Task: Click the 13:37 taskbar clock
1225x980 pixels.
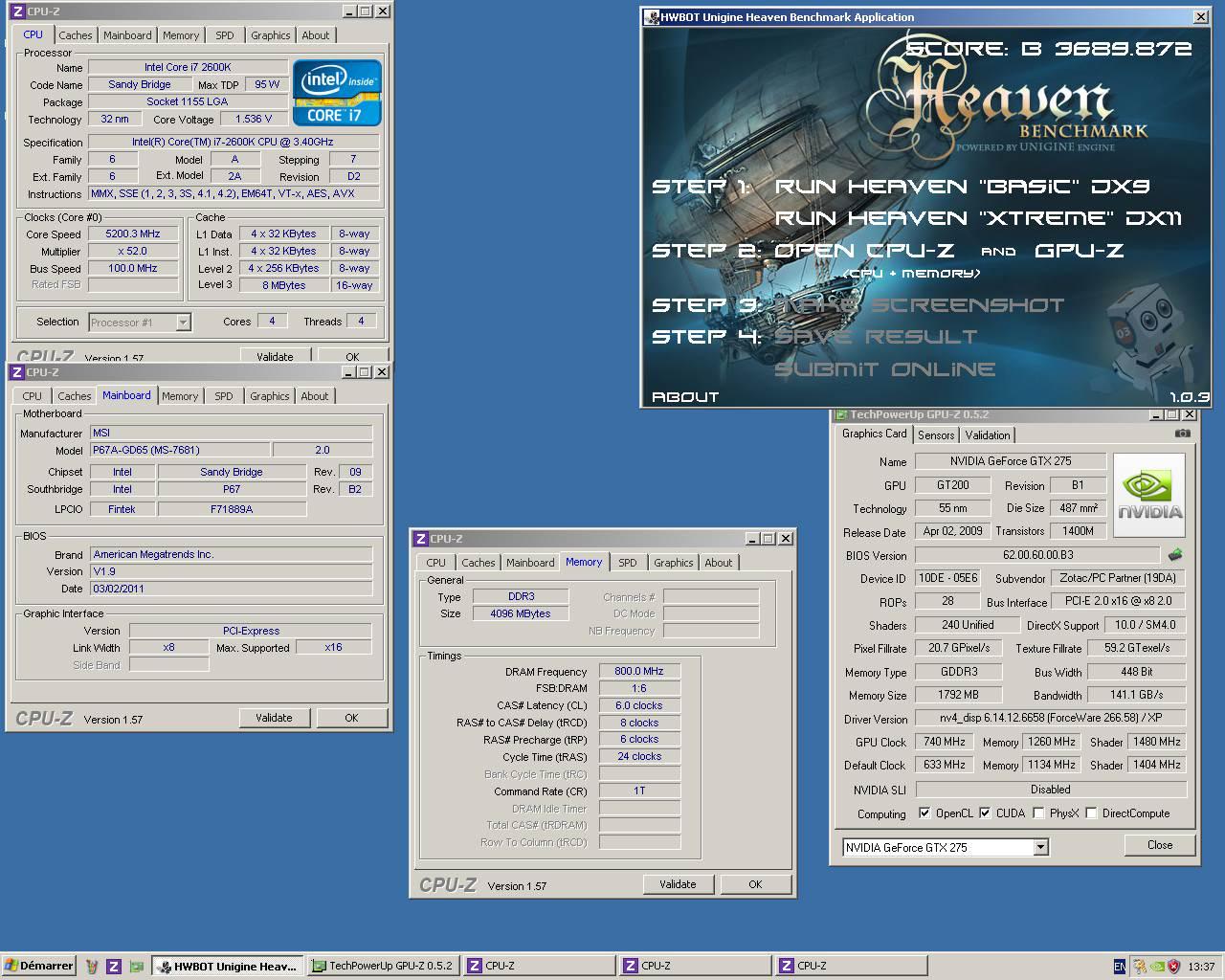Action: pyautogui.click(x=1201, y=967)
